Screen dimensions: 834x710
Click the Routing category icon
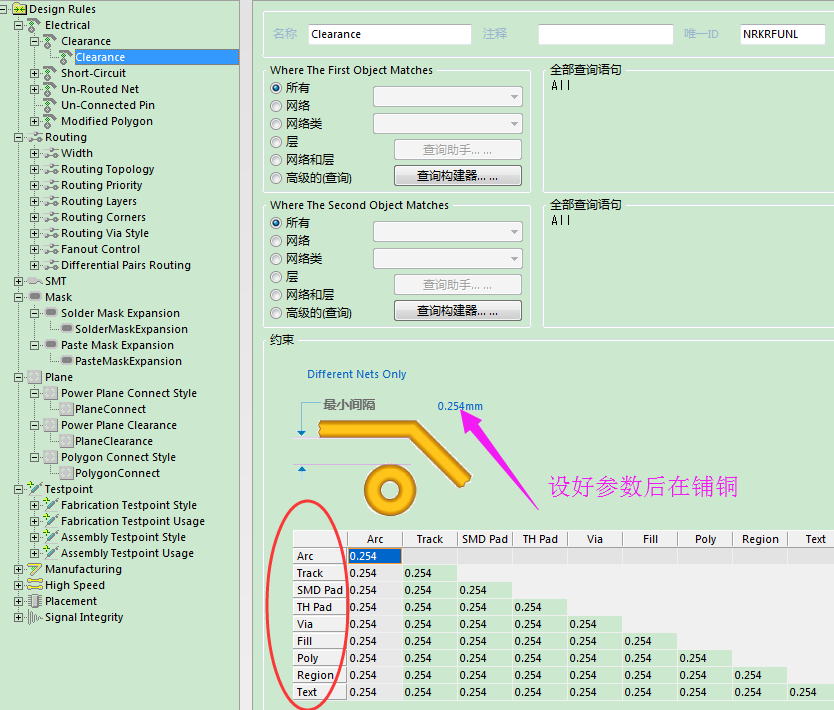click(35, 137)
